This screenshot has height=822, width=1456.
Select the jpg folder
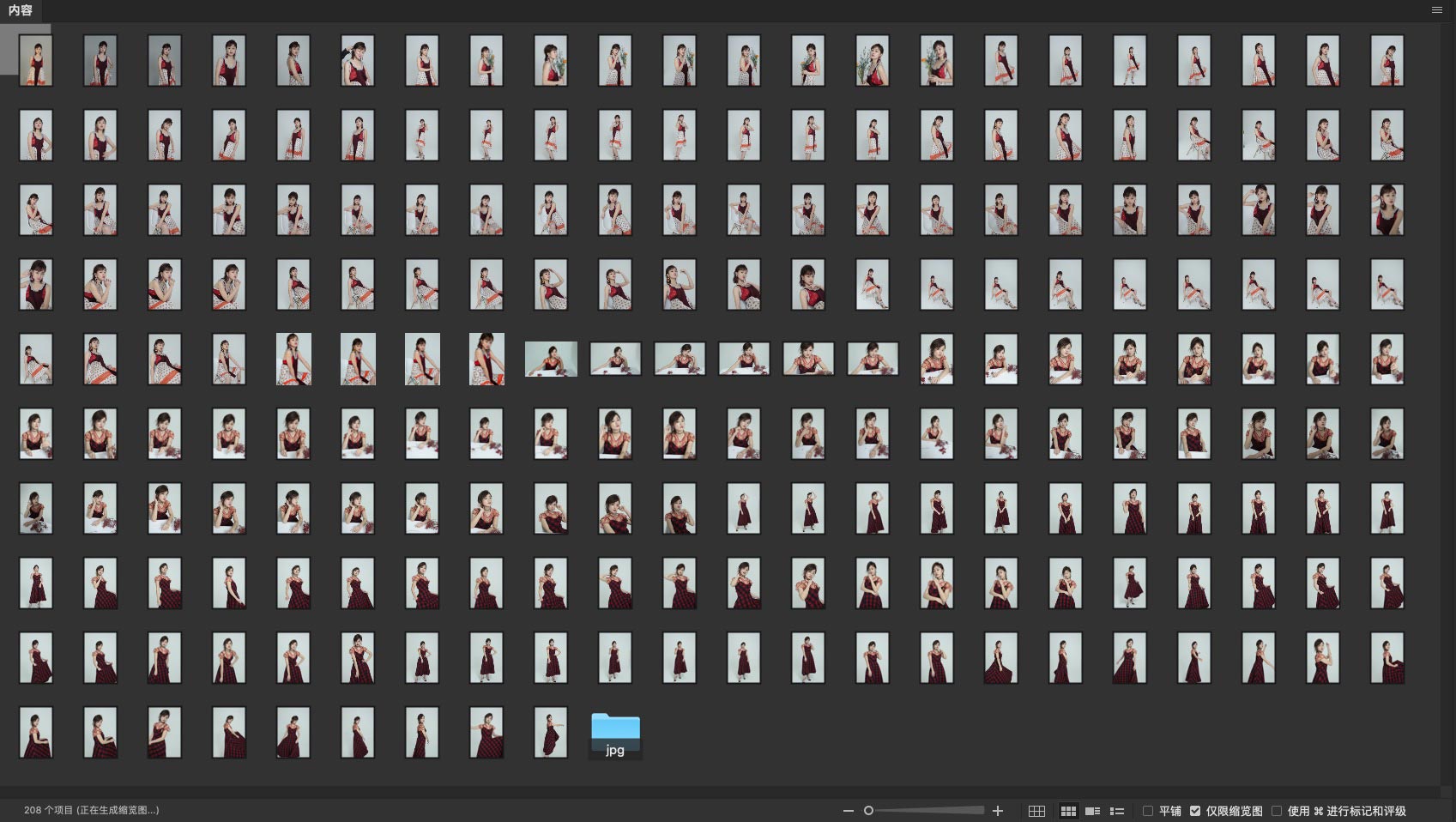pyautogui.click(x=615, y=734)
